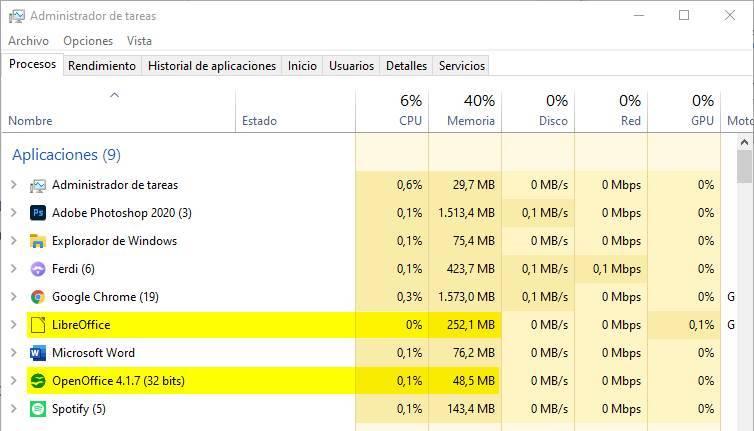The height and width of the screenshot is (431, 754).
Task: Expand the Google Chrome (19) process group
Action: pyautogui.click(x=13, y=297)
